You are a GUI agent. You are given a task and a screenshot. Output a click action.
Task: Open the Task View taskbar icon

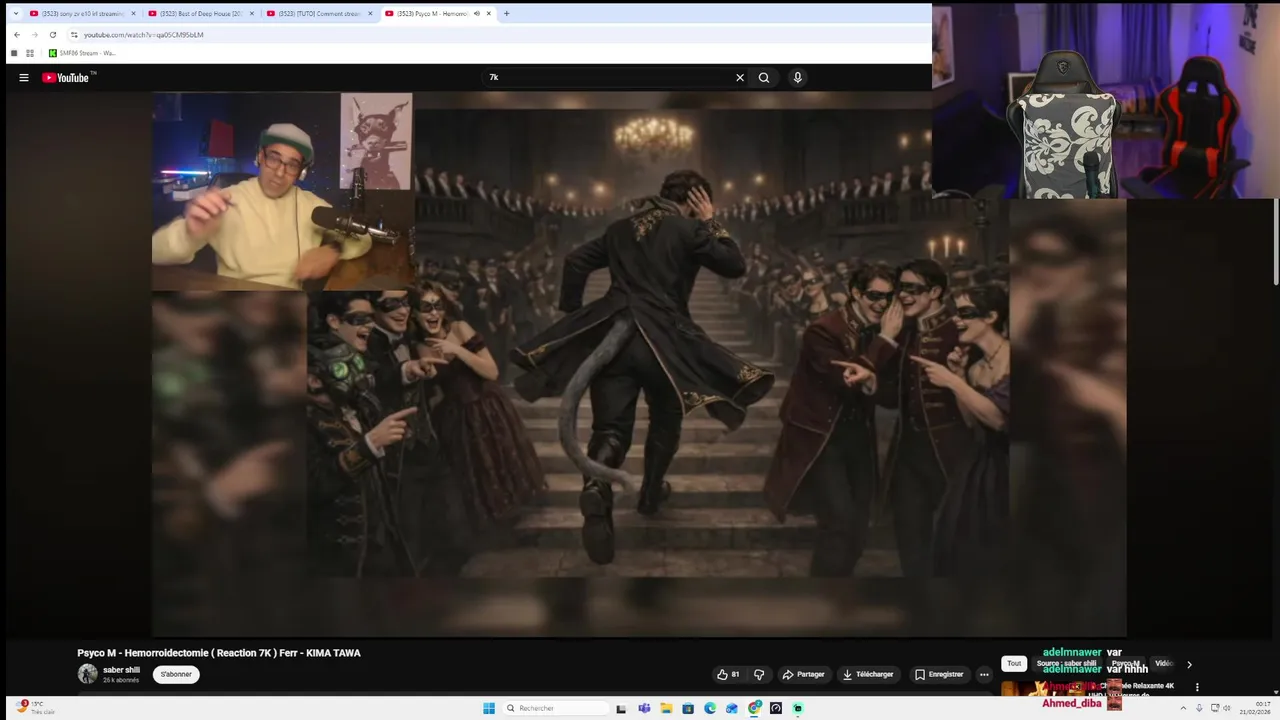[x=621, y=708]
